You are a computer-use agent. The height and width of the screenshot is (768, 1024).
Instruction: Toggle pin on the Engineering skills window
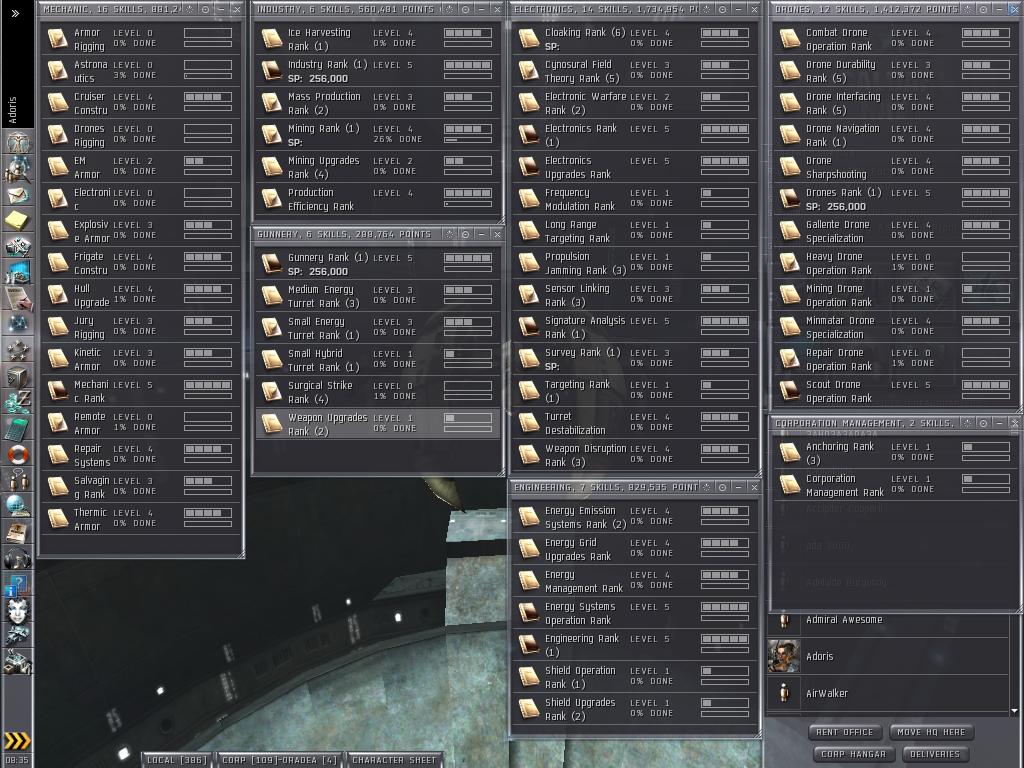point(707,487)
